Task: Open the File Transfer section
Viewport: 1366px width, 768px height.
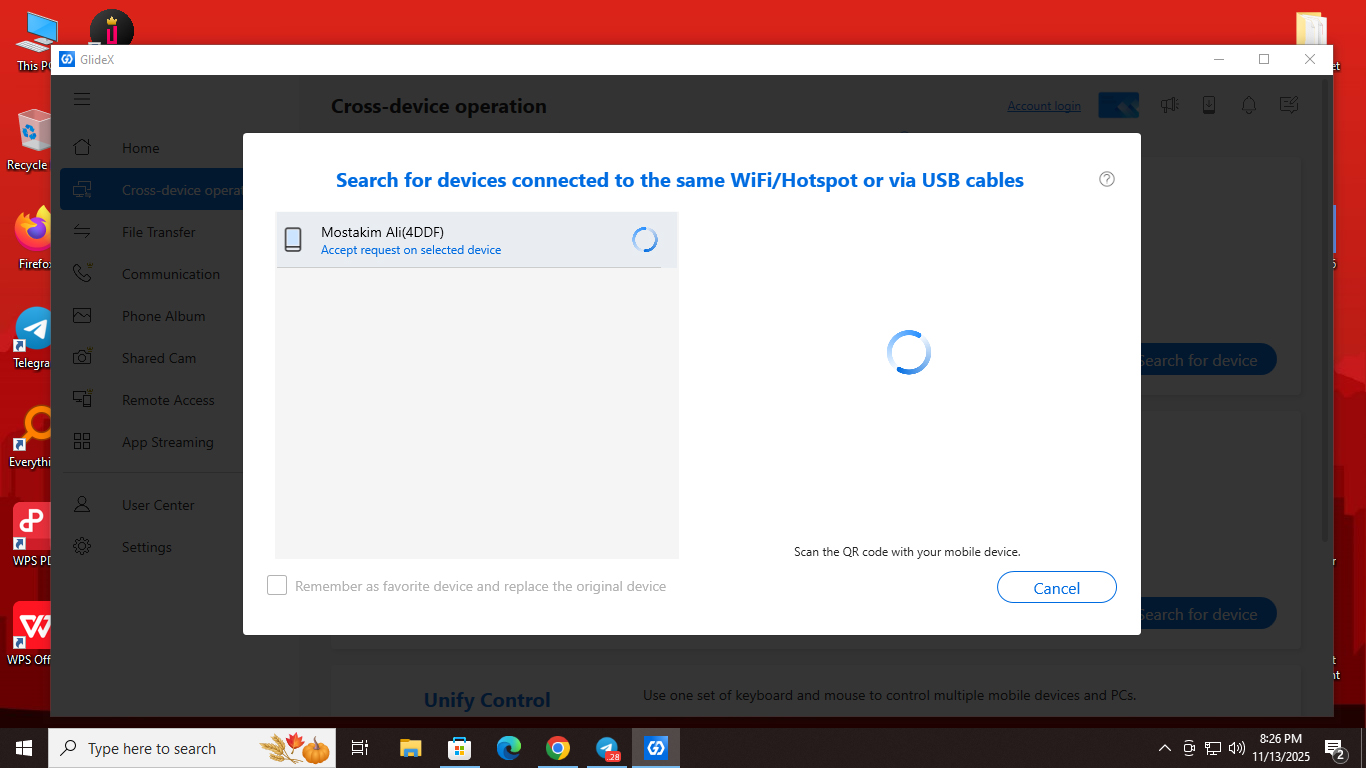Action: tap(158, 232)
